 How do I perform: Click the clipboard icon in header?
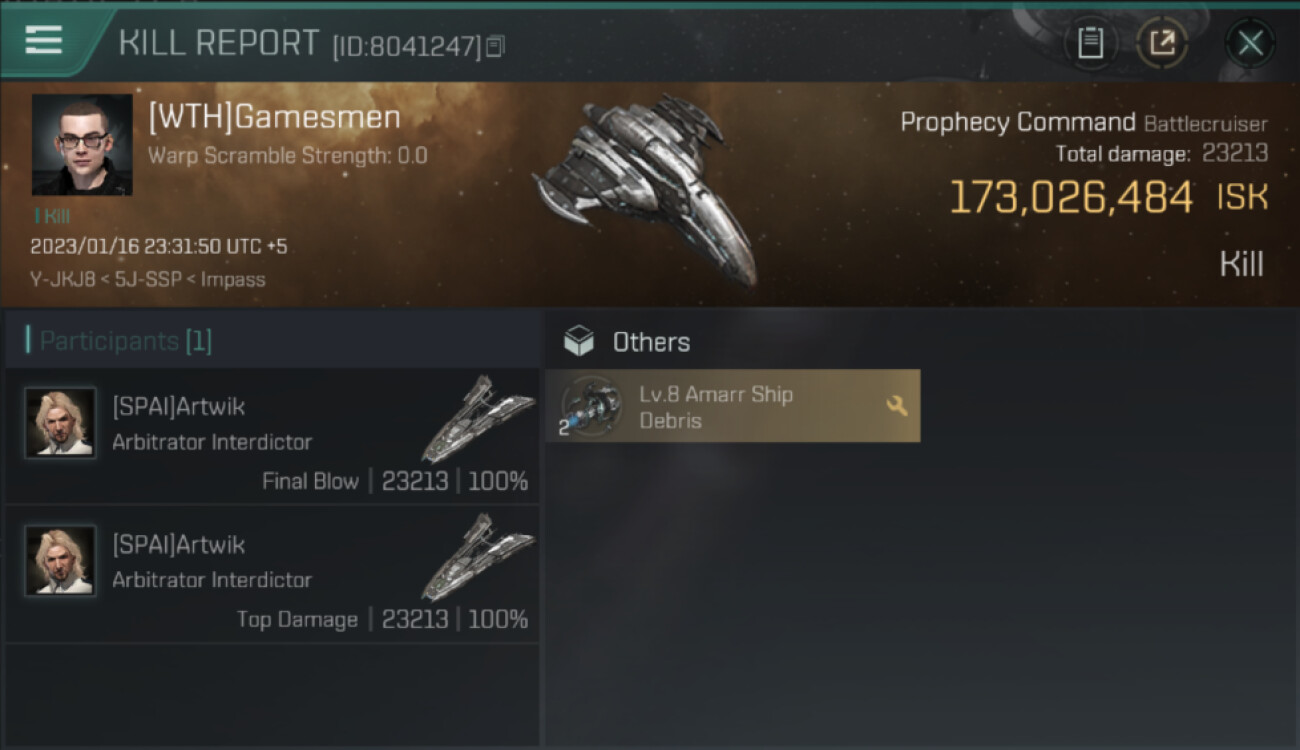[1090, 43]
